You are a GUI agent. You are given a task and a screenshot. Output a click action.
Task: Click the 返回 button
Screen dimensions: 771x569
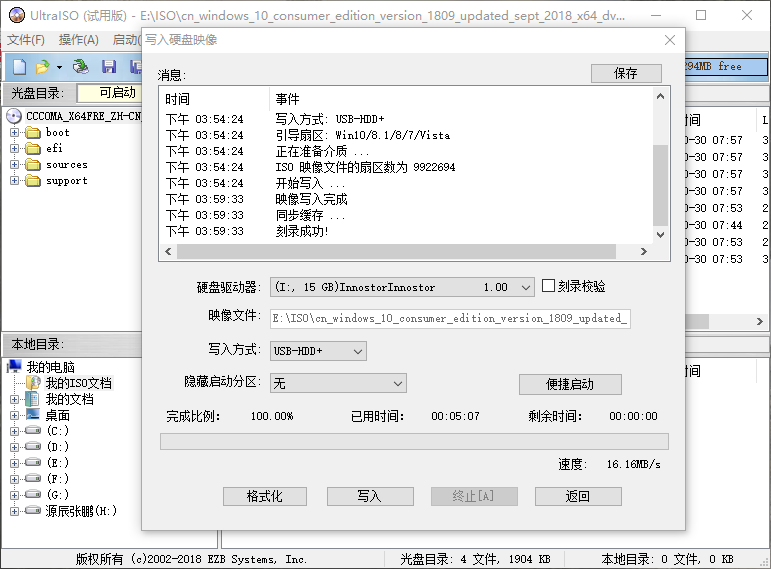click(x=578, y=496)
